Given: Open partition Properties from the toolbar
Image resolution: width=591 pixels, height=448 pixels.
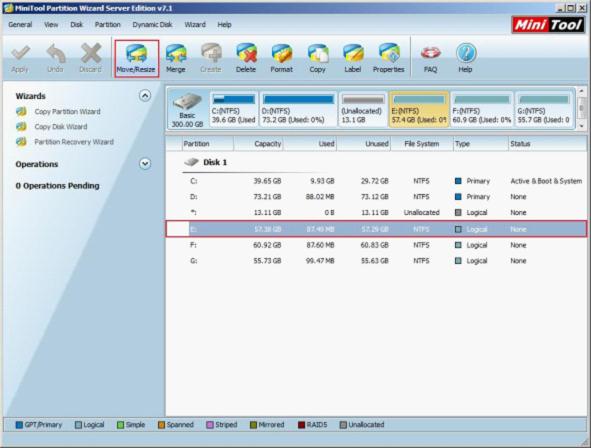Looking at the screenshot, I should coord(389,58).
